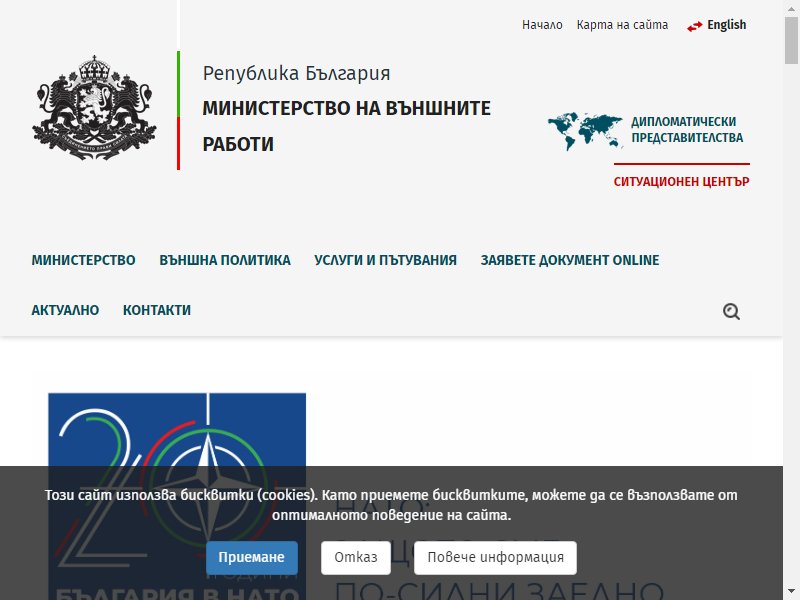This screenshot has width=800, height=600.
Task: Click the world map icon
Action: 585,131
